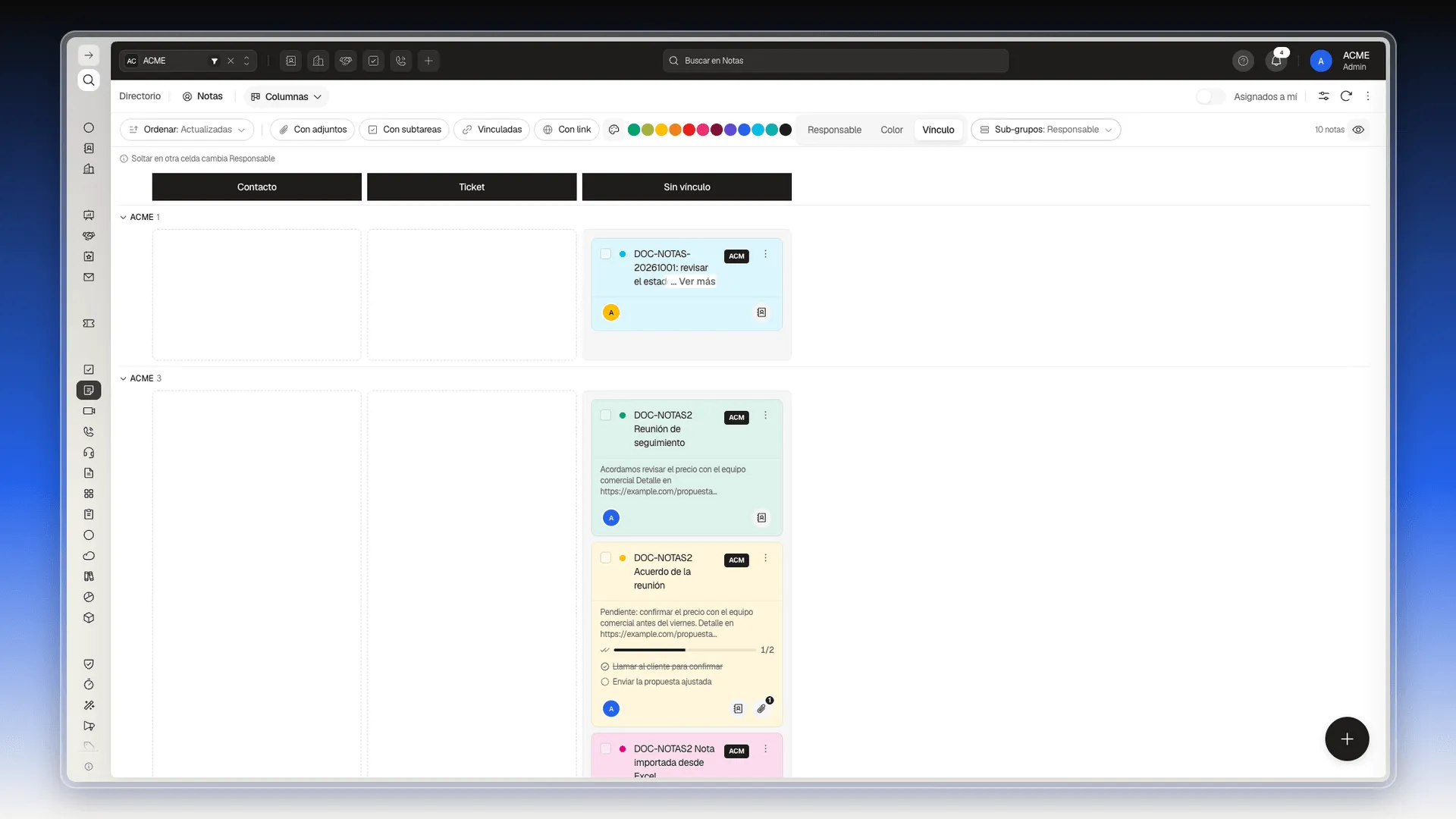1456x819 pixels.
Task: Check the DOC-NOTAS-20261001 note checkbox
Action: (606, 254)
